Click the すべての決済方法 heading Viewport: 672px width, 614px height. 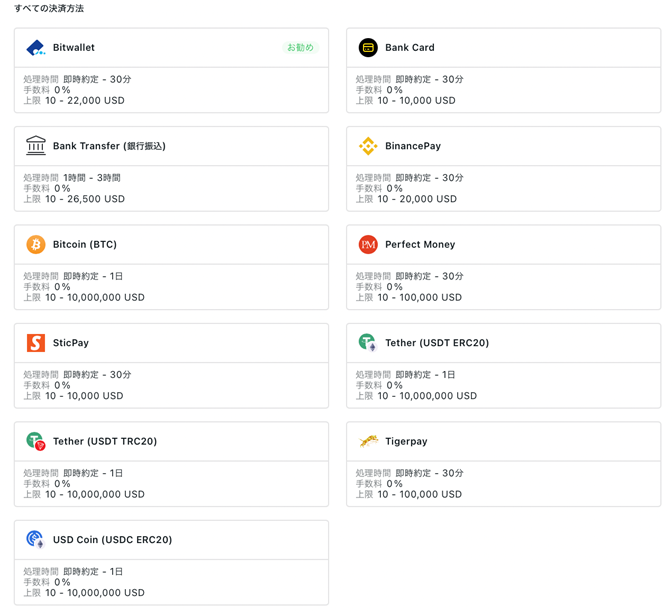click(49, 8)
